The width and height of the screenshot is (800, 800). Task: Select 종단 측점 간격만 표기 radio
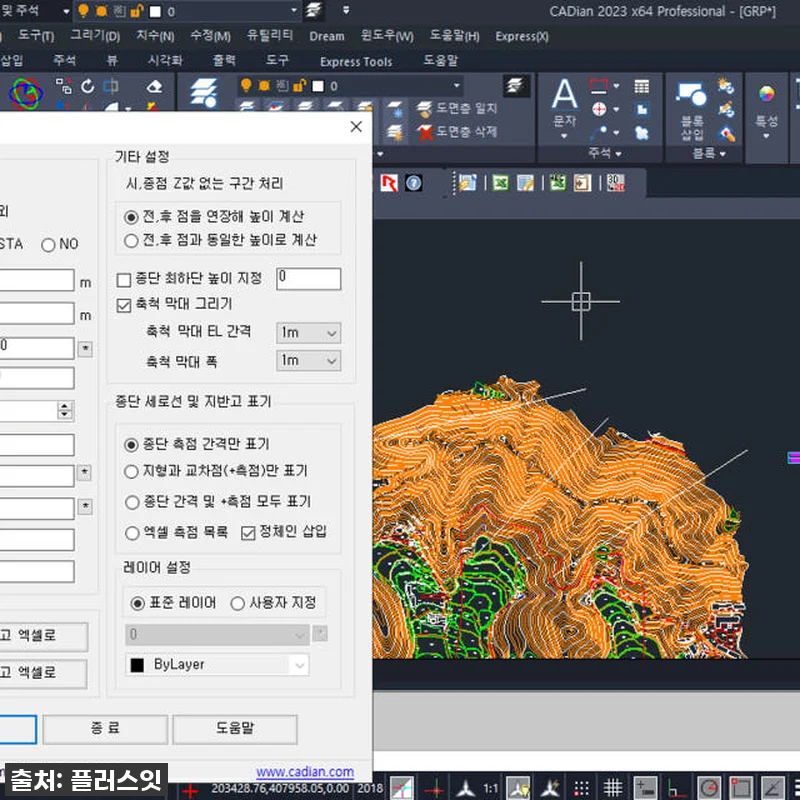131,445
